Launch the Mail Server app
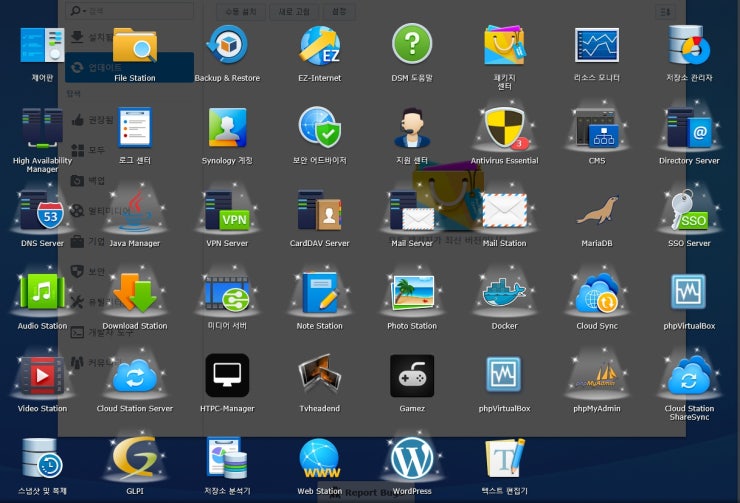The image size is (740, 503). pyautogui.click(x=412, y=210)
